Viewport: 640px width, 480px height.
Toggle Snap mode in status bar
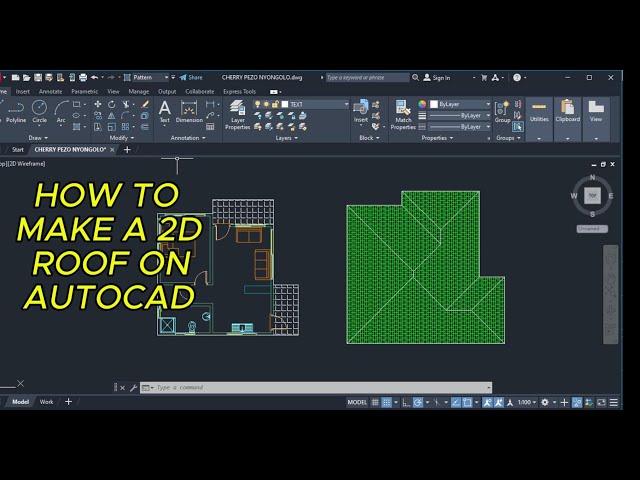click(386, 402)
